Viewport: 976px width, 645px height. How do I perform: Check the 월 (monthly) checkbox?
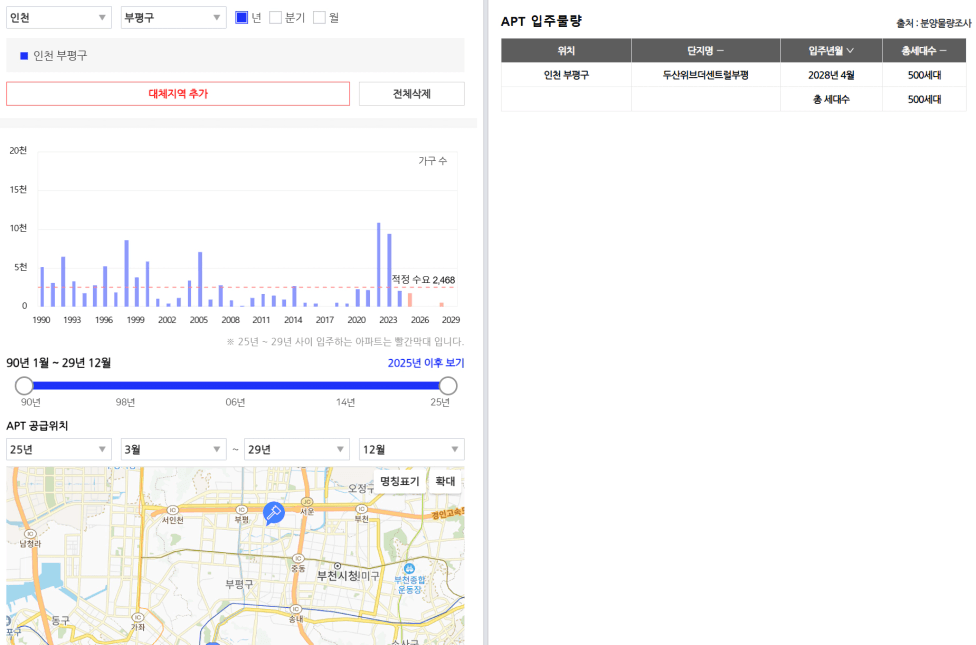tap(320, 17)
